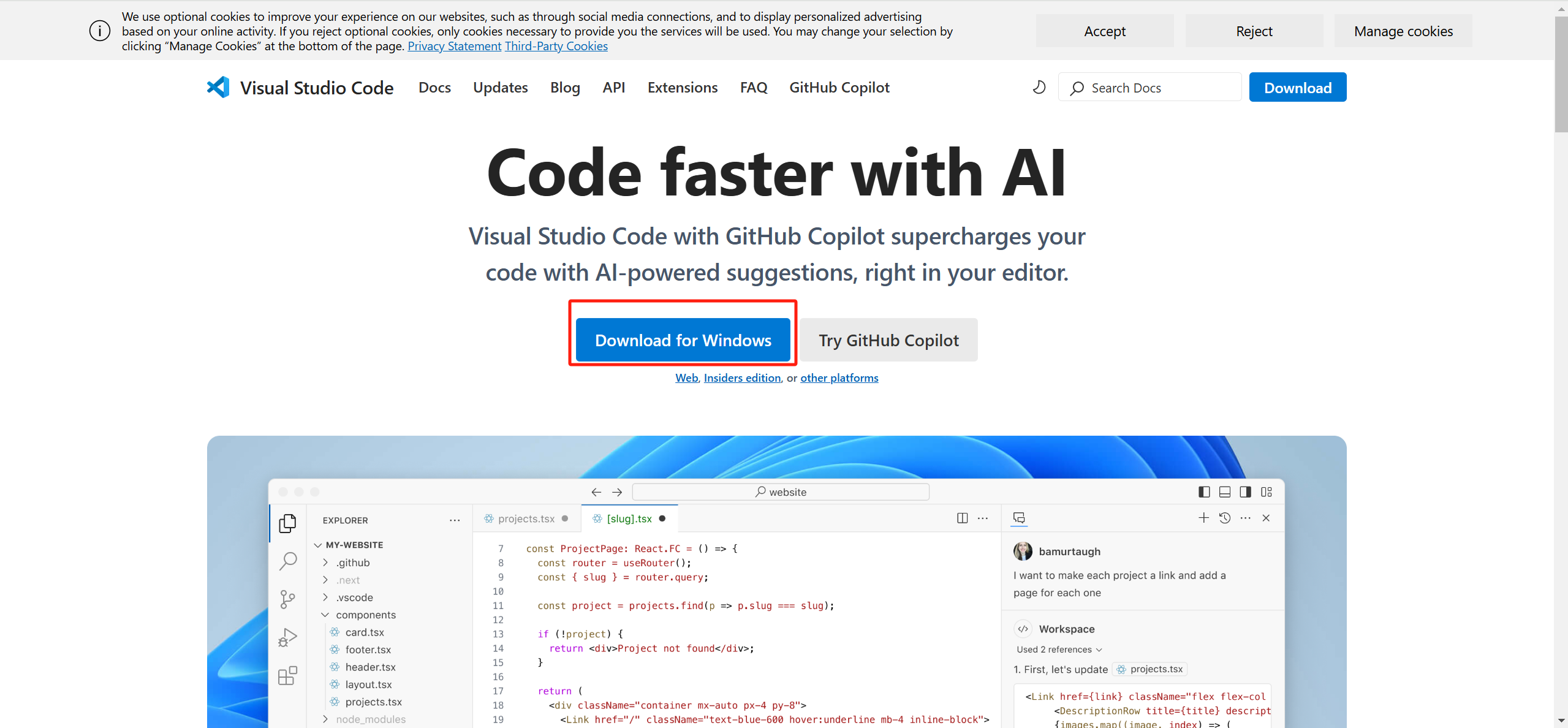Open the other platforms link
1568x728 pixels.
(839, 377)
